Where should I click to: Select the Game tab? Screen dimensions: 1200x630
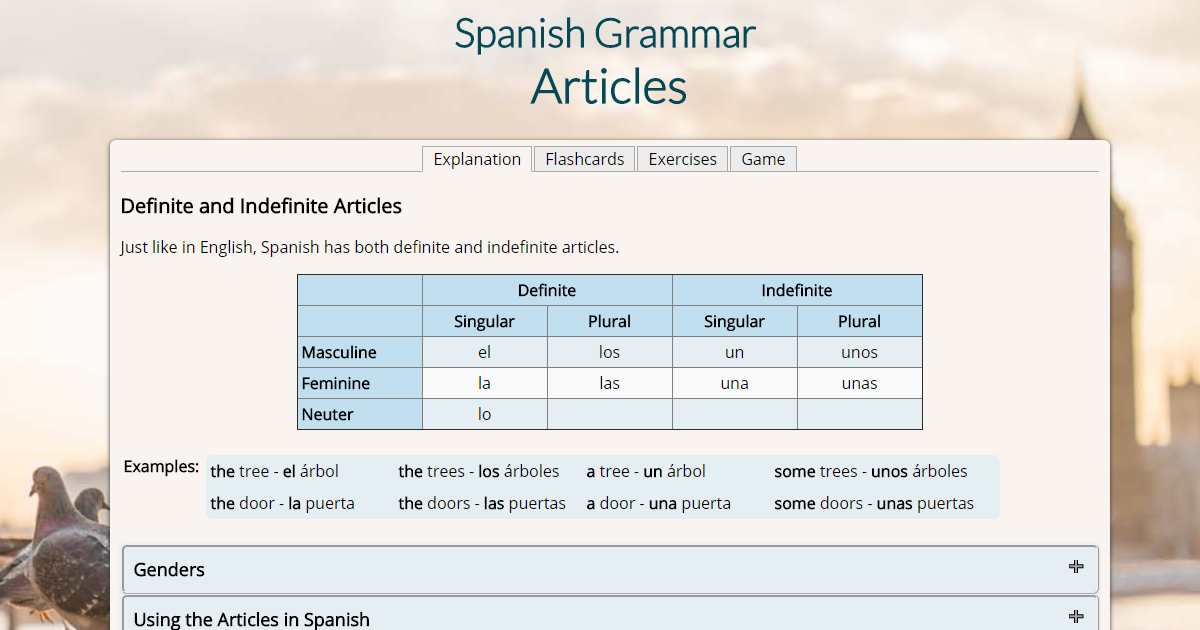(763, 158)
